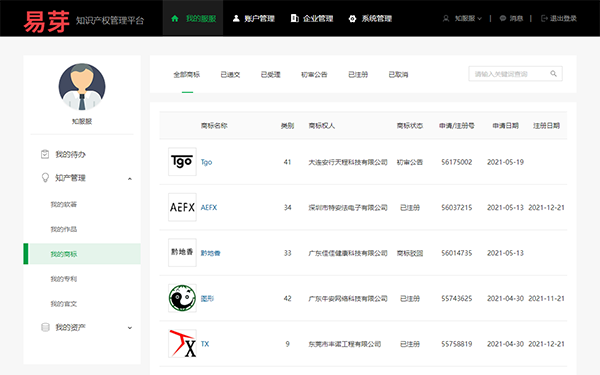
Task: Open 我的软著 in the sidebar
Action: [x=64, y=204]
